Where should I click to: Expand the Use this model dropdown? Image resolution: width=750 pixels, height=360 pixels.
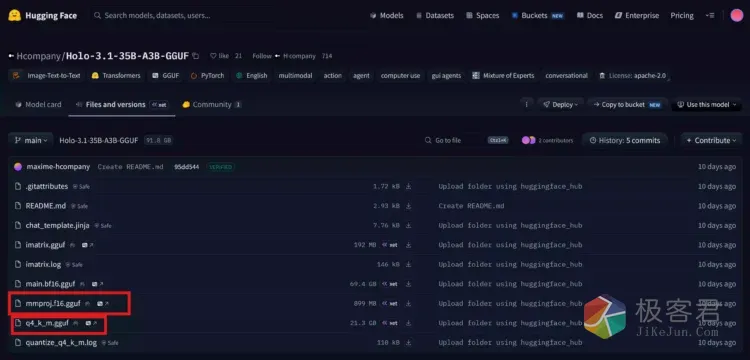coord(706,104)
